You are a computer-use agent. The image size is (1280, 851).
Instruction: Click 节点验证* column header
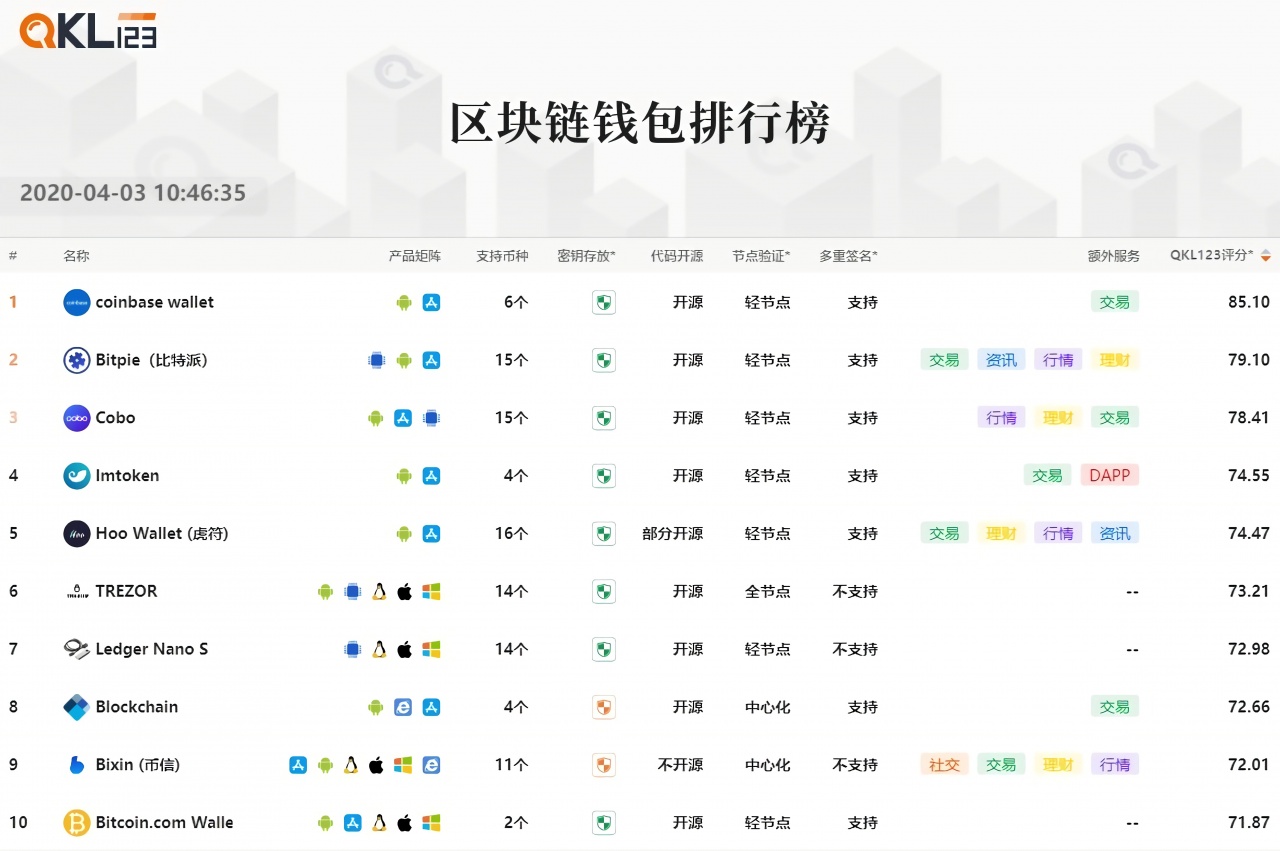pos(761,256)
